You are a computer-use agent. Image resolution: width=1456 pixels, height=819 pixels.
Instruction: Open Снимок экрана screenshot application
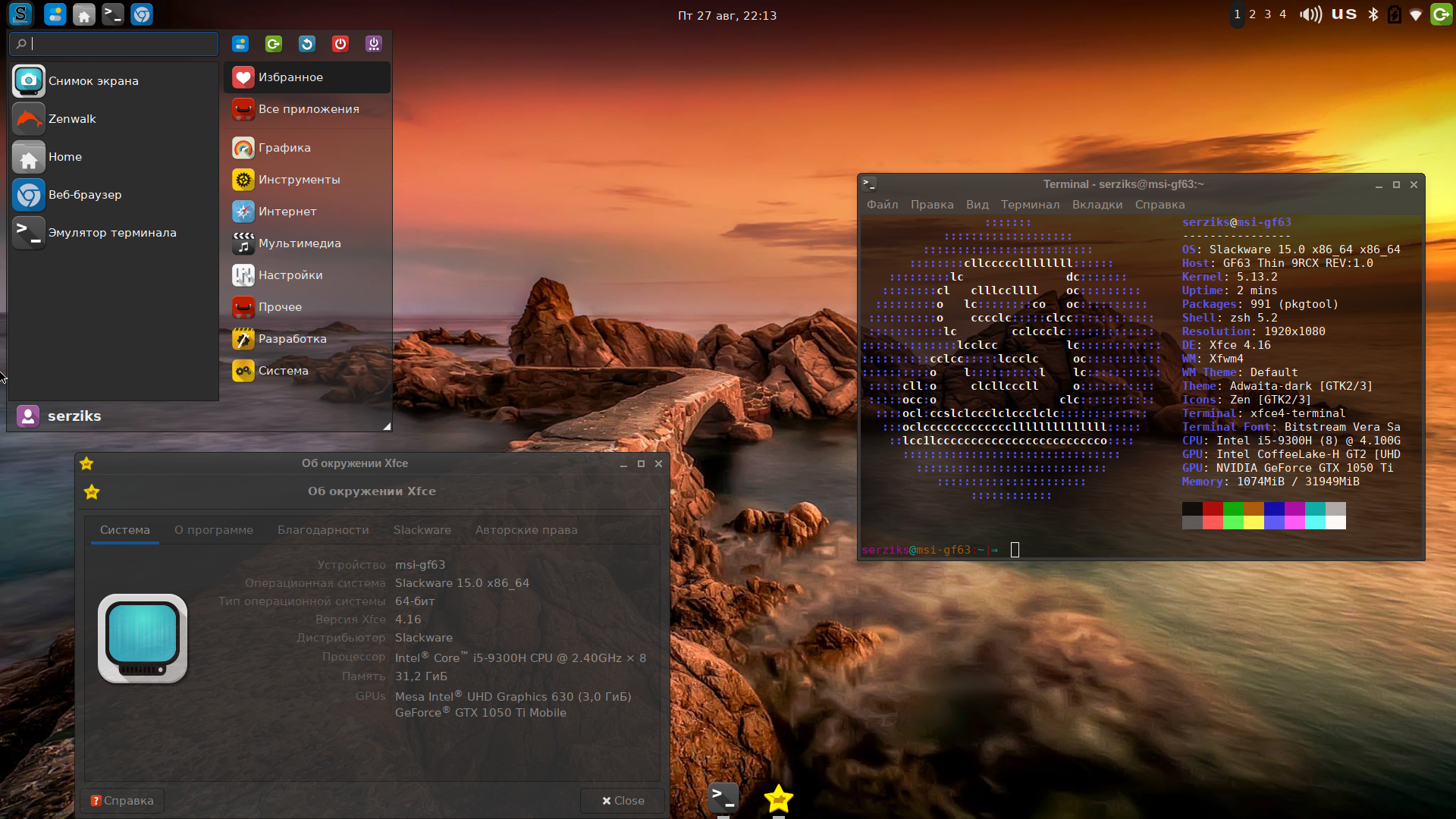pyautogui.click(x=93, y=81)
